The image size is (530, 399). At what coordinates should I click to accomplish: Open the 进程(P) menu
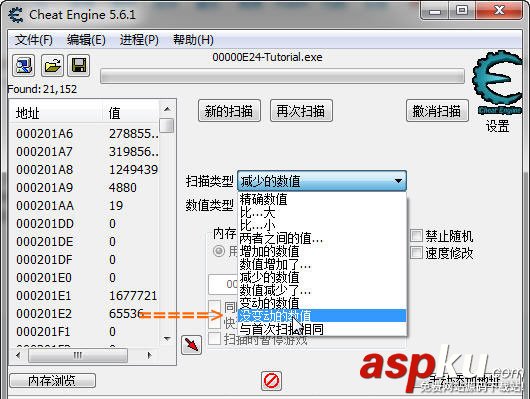coord(139,40)
